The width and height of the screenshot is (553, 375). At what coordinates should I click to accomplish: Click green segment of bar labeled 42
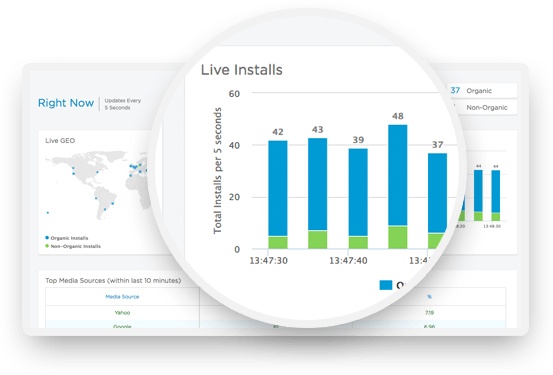tap(278, 243)
